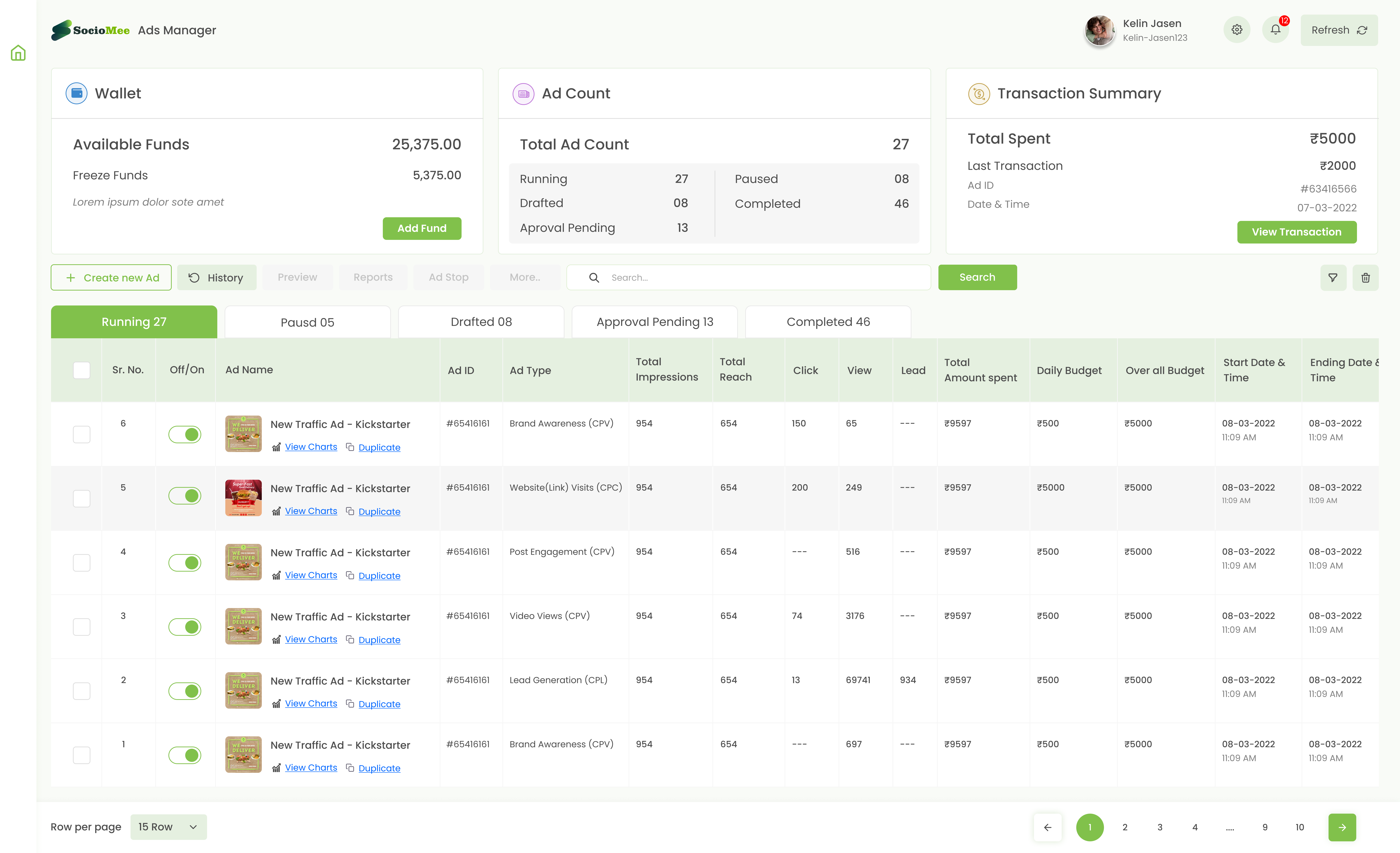Image resolution: width=1400 pixels, height=853 pixels.
Task: Go to the previous page with the left arrow
Action: [1048, 827]
